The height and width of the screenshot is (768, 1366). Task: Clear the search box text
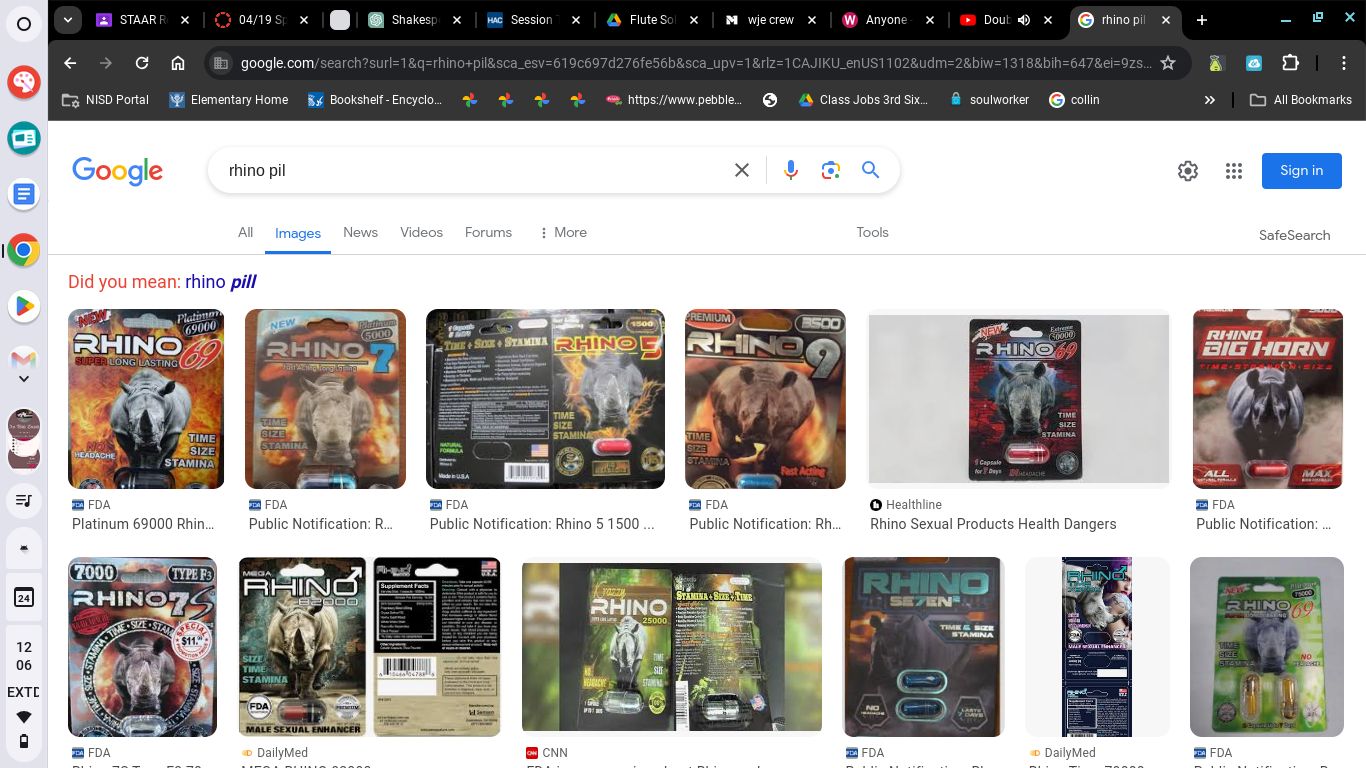click(742, 171)
